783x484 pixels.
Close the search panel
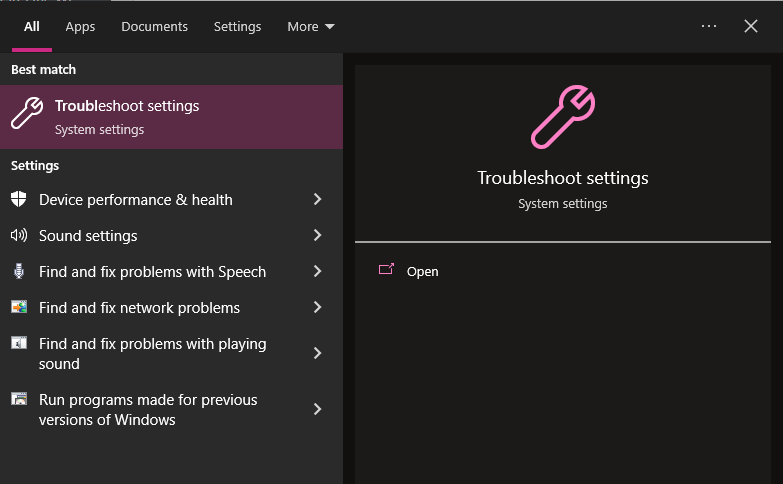751,26
